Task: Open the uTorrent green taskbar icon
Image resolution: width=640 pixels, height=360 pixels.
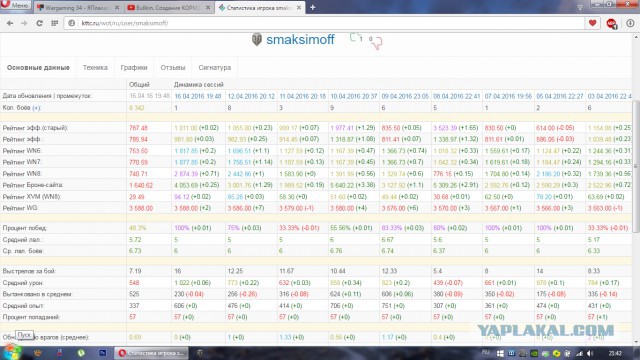Action: point(81,353)
